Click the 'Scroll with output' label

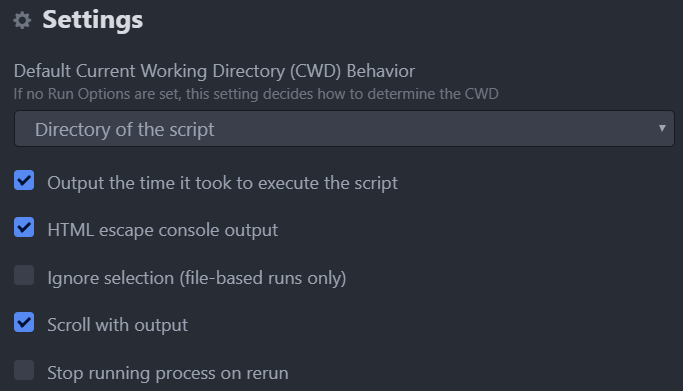pyautogui.click(x=118, y=325)
